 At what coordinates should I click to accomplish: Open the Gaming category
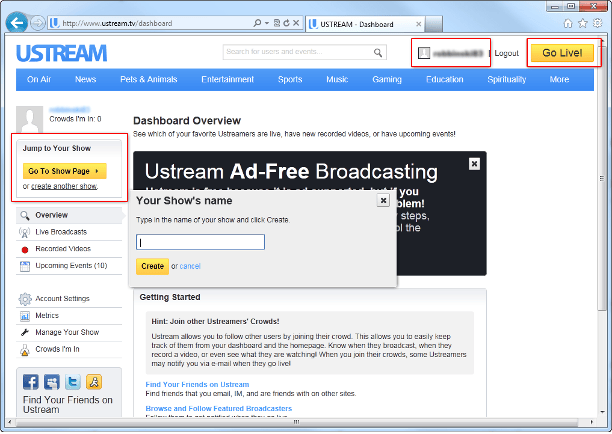387,80
